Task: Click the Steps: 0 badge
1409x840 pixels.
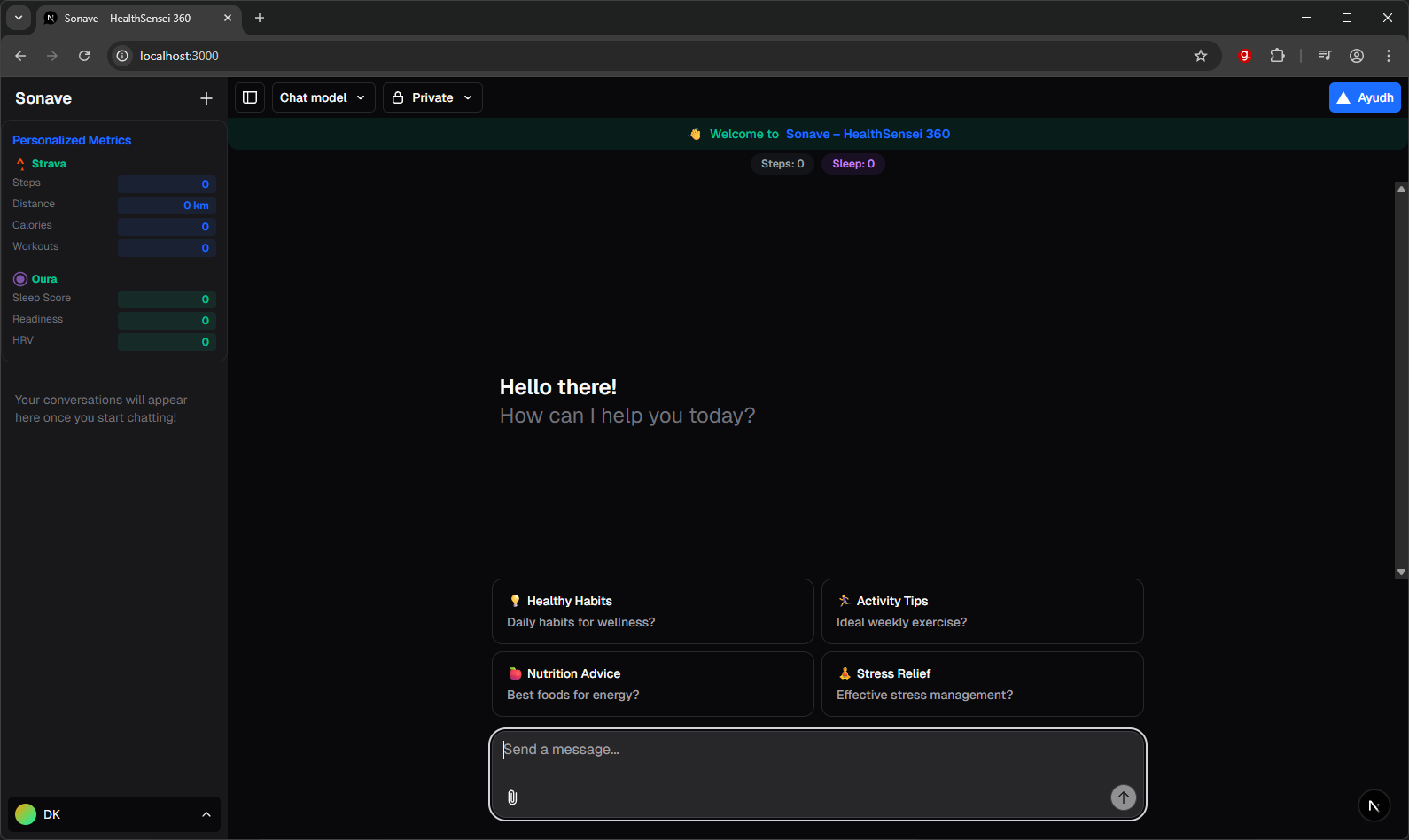Action: (782, 164)
